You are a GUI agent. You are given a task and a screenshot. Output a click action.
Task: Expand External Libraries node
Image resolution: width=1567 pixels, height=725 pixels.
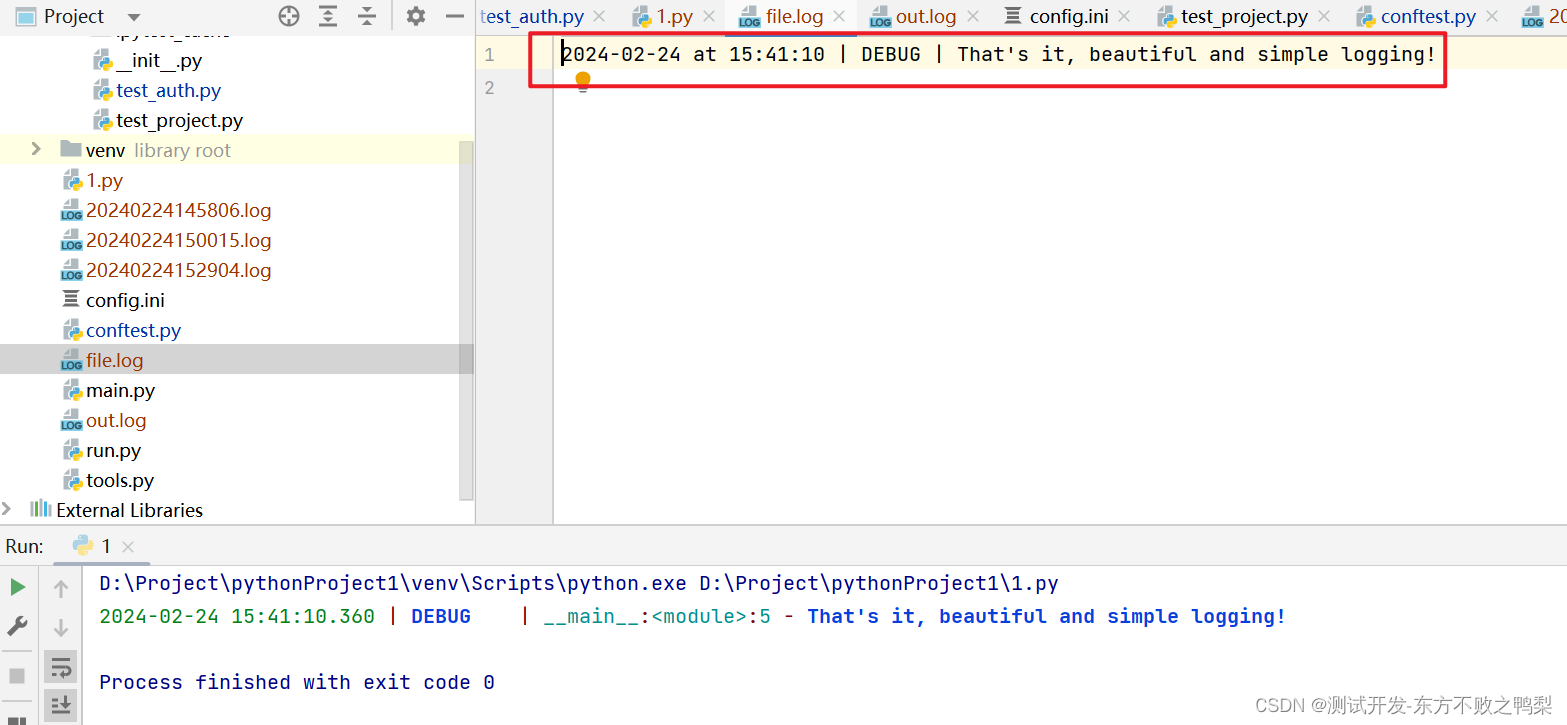coord(7,509)
